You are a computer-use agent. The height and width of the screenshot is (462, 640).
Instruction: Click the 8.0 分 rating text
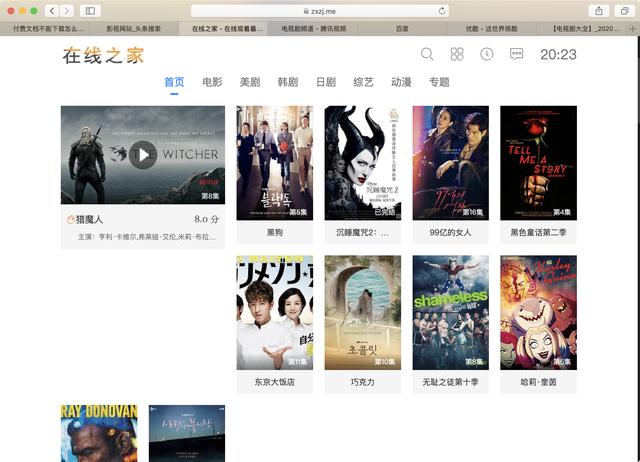tap(207, 219)
